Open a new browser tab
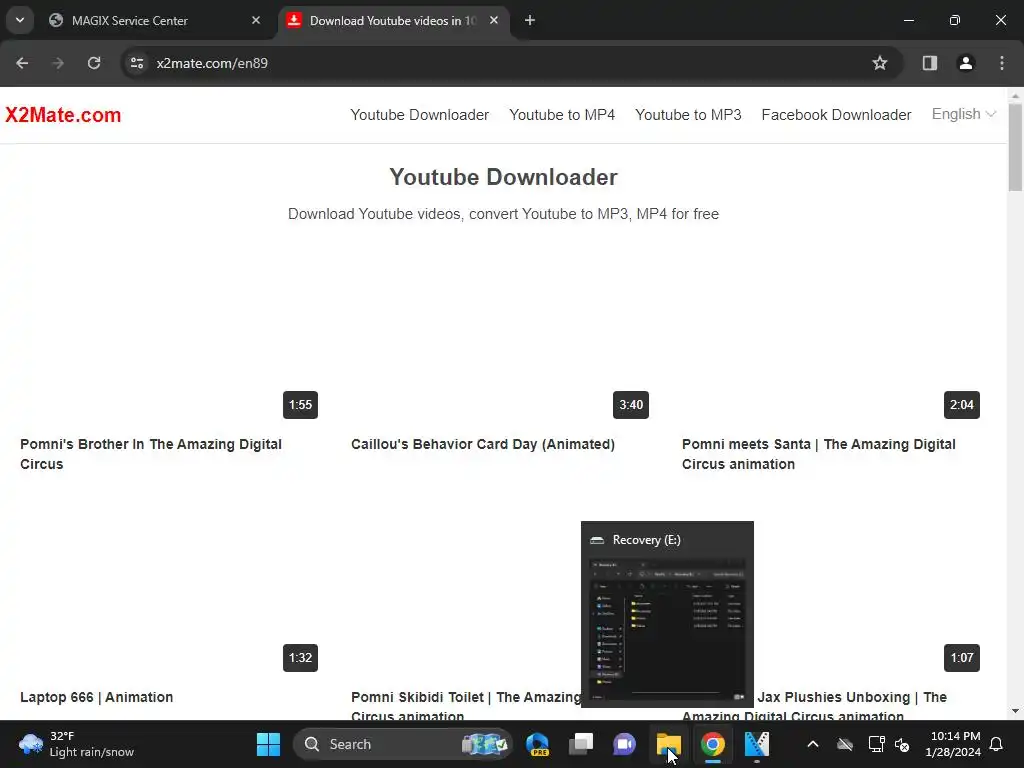Screen dimensions: 1024x768 pyautogui.click(x=530, y=20)
